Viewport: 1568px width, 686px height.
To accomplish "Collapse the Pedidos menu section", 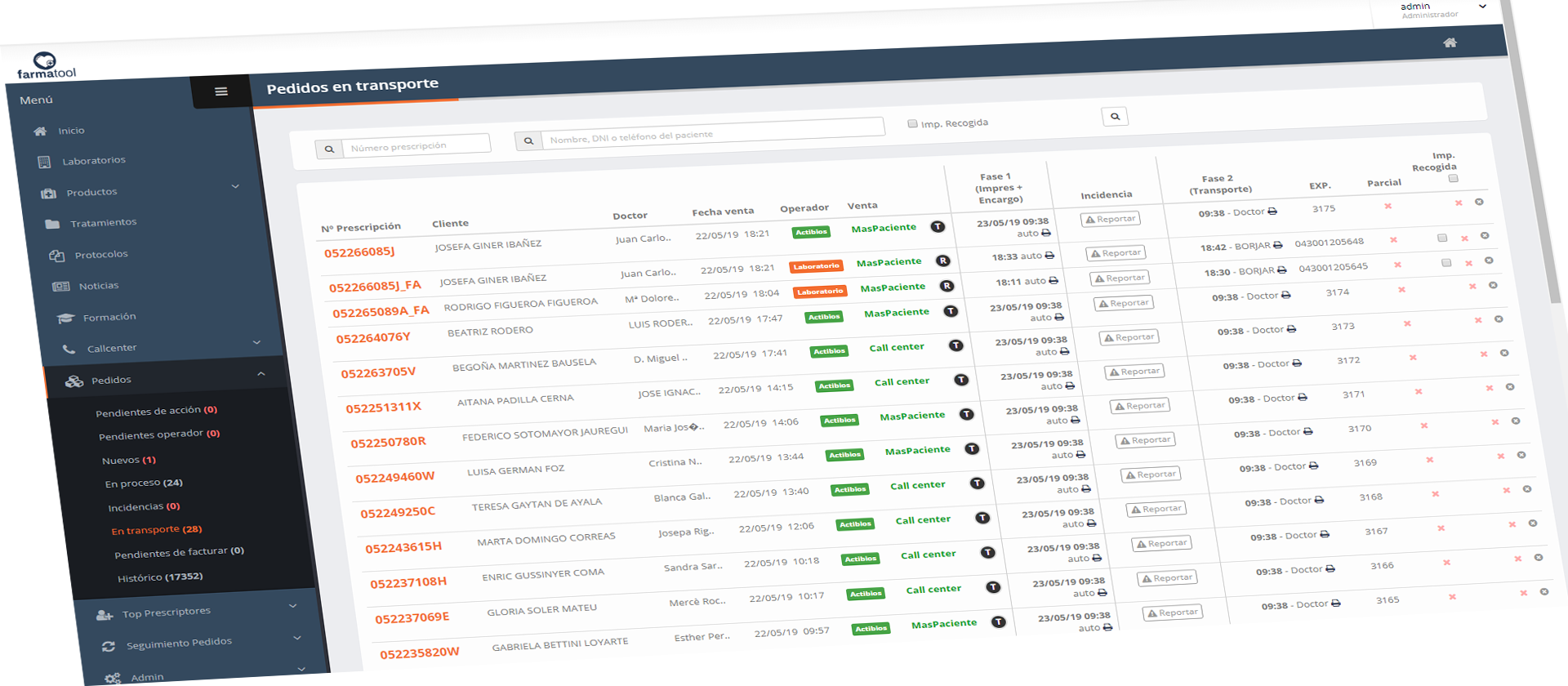I will [x=261, y=374].
